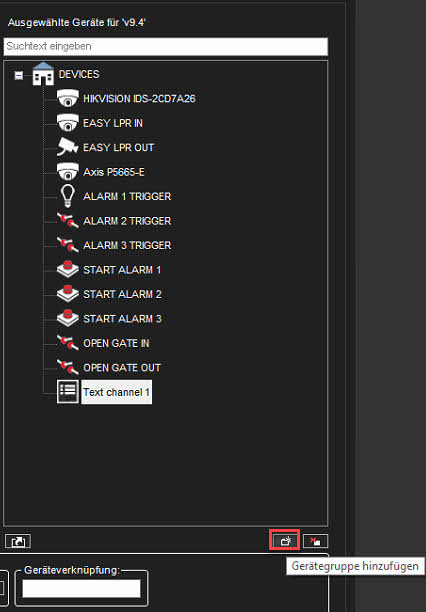The image size is (426, 612).
Task: Select START ALARM 2 item
Action: click(x=122, y=294)
